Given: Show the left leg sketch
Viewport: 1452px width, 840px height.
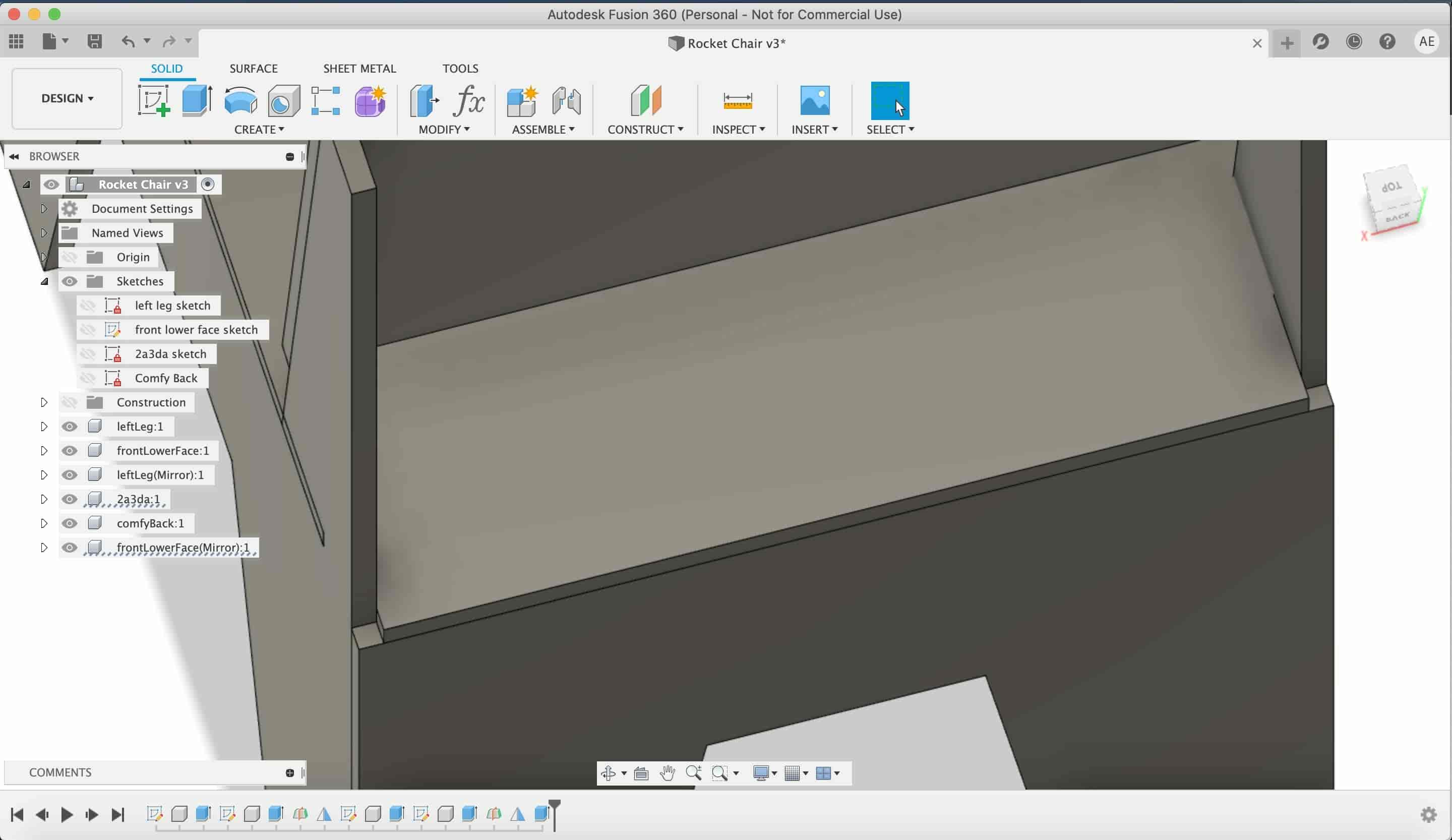Looking at the screenshot, I should click(x=88, y=306).
